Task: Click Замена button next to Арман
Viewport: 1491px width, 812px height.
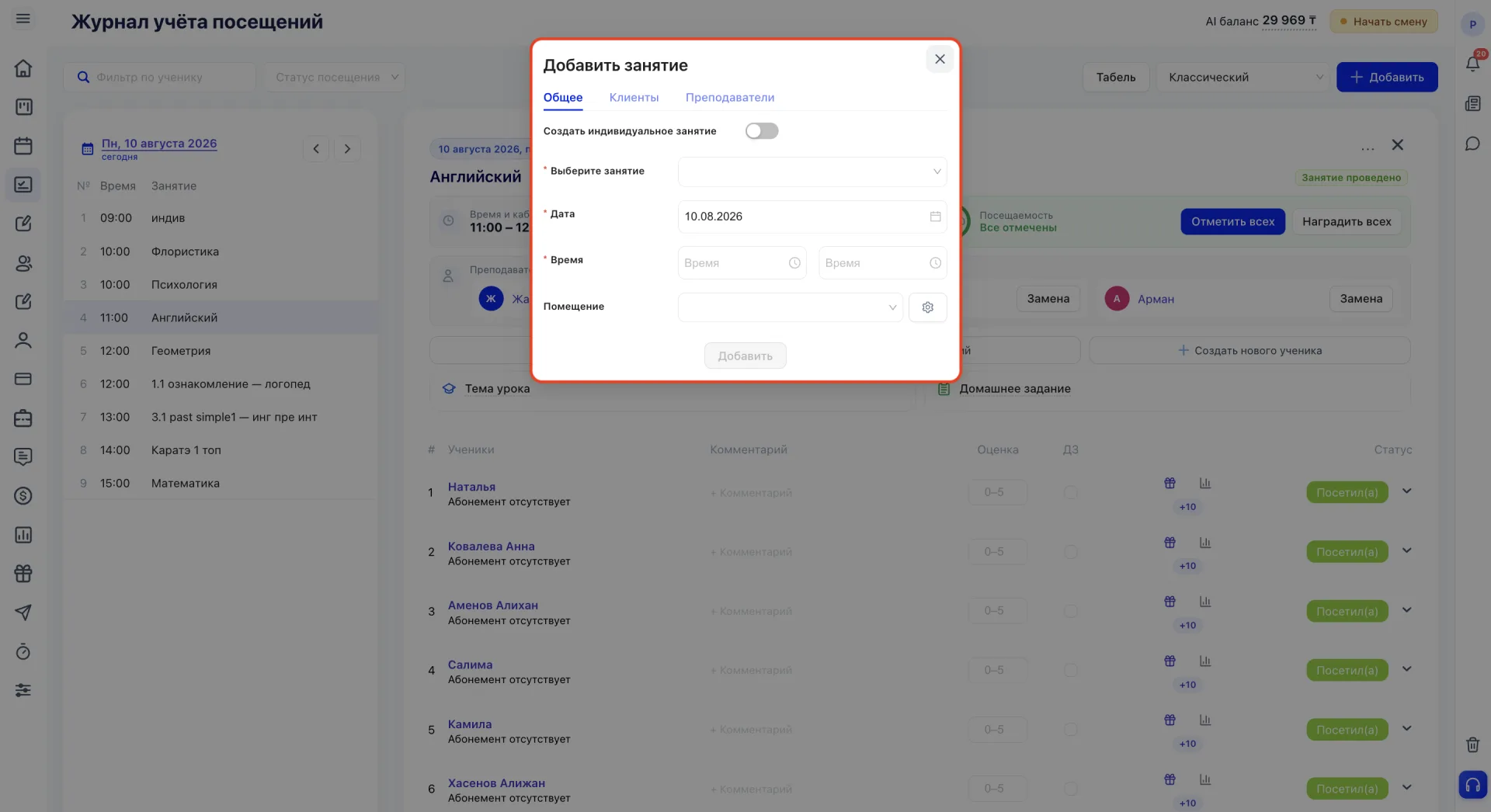Action: click(1361, 299)
